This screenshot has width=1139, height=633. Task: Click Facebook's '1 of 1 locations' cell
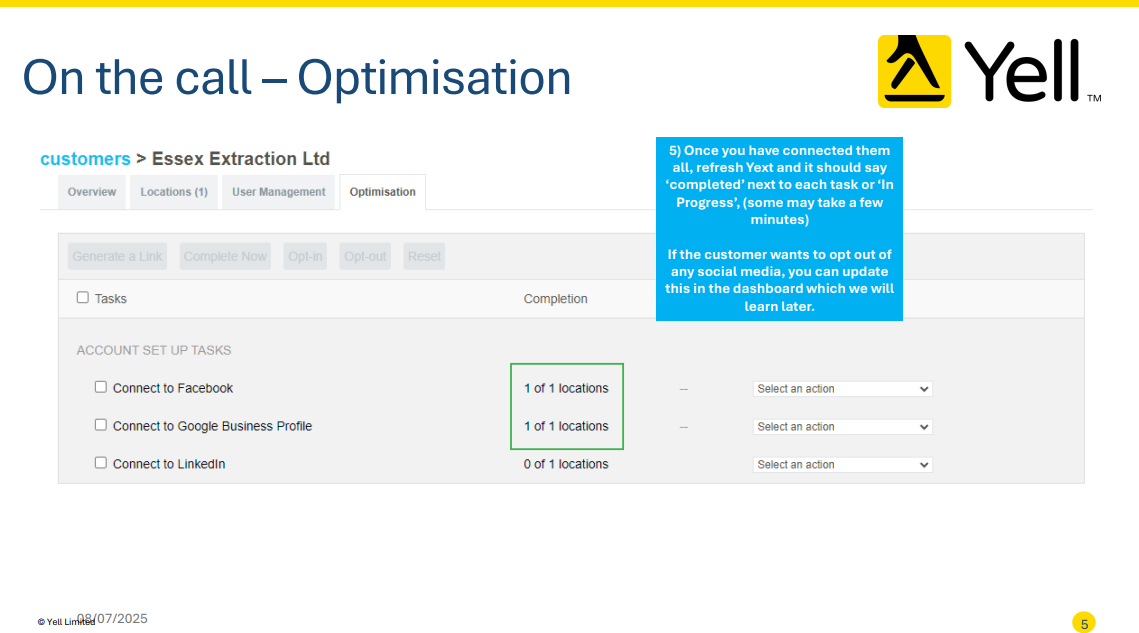[566, 388]
